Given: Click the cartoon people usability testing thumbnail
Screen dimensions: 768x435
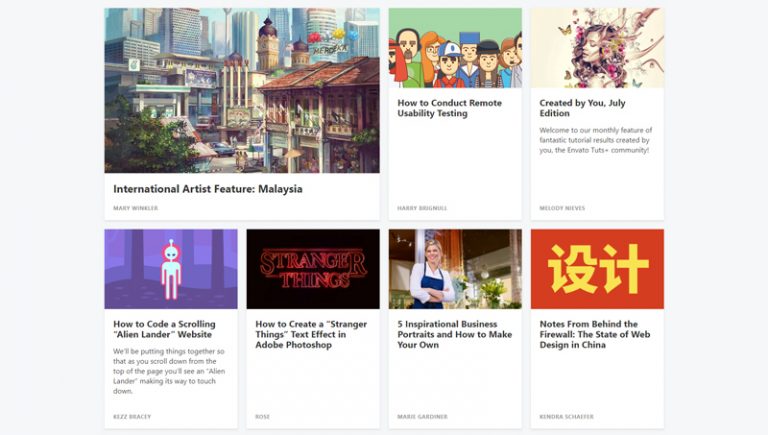Looking at the screenshot, I should (x=455, y=48).
